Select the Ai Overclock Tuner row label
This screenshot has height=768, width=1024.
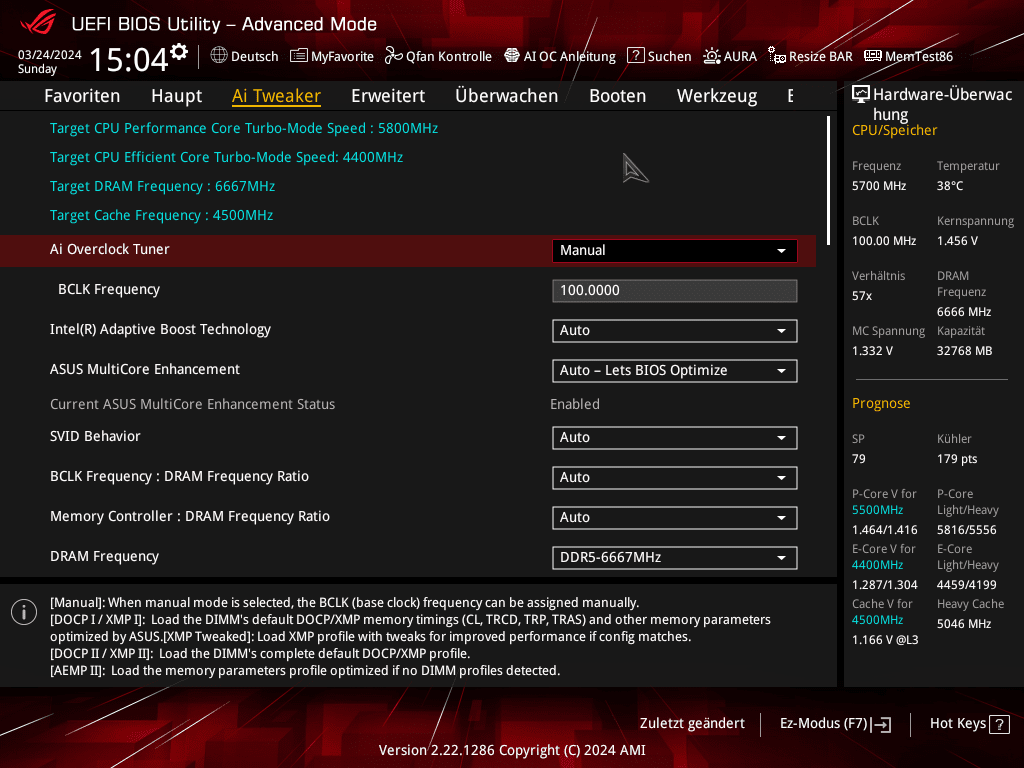pos(110,249)
